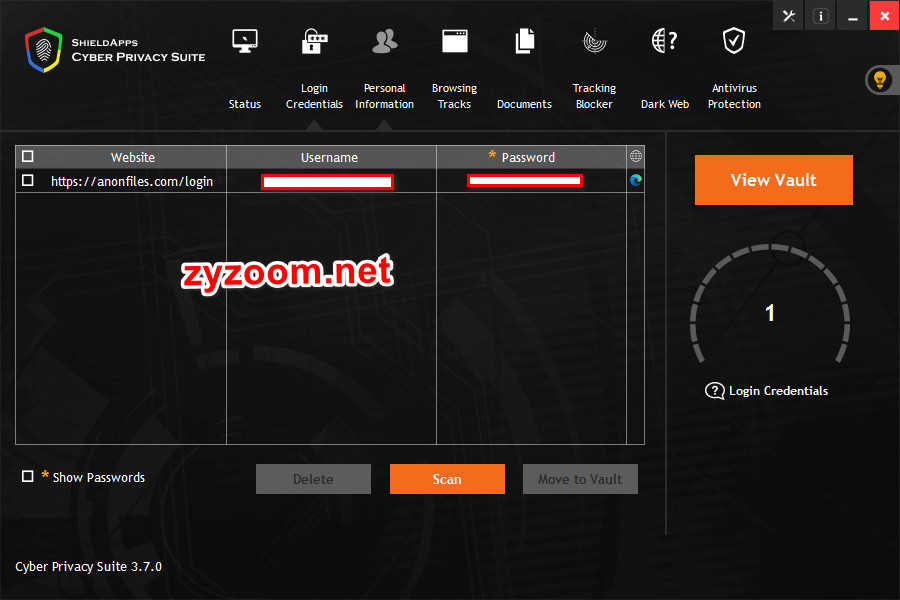The width and height of the screenshot is (900, 600).
Task: Open the settings tools wrench icon
Action: [x=789, y=16]
